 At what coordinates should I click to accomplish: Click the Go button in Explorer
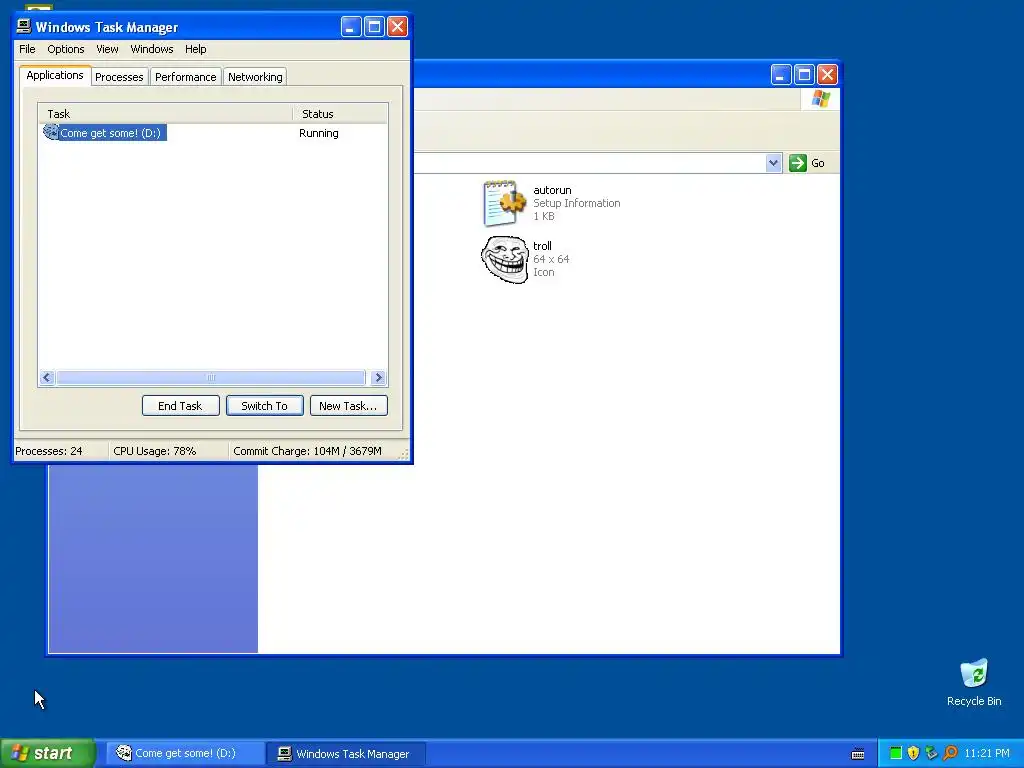tap(807, 163)
